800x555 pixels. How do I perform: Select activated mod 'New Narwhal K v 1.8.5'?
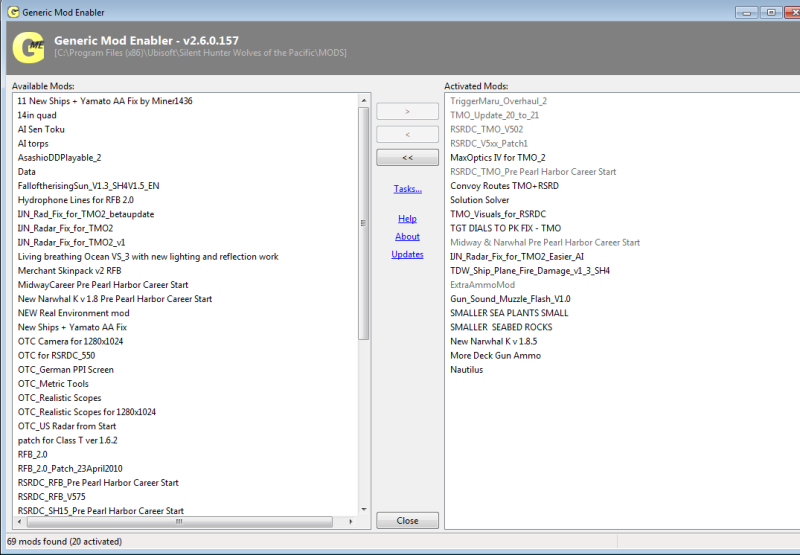493,341
